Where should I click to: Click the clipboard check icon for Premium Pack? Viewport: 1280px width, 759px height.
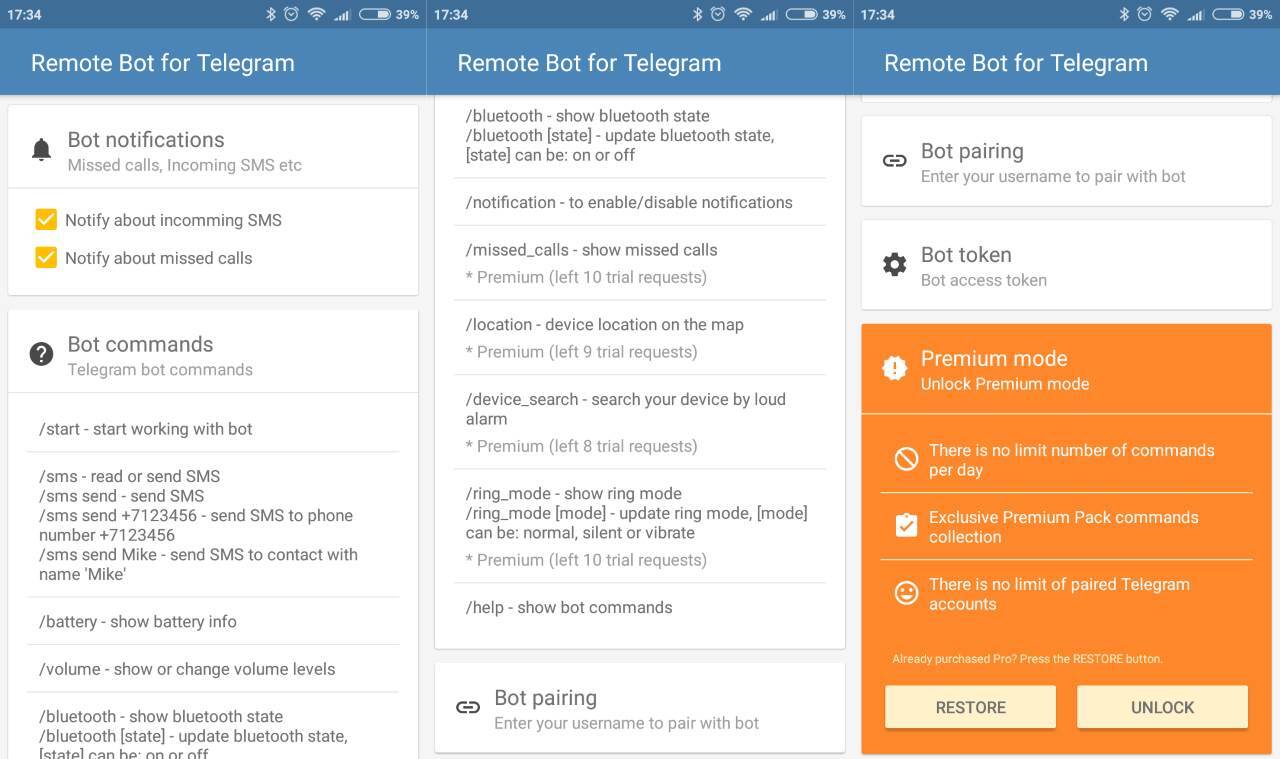pos(906,526)
